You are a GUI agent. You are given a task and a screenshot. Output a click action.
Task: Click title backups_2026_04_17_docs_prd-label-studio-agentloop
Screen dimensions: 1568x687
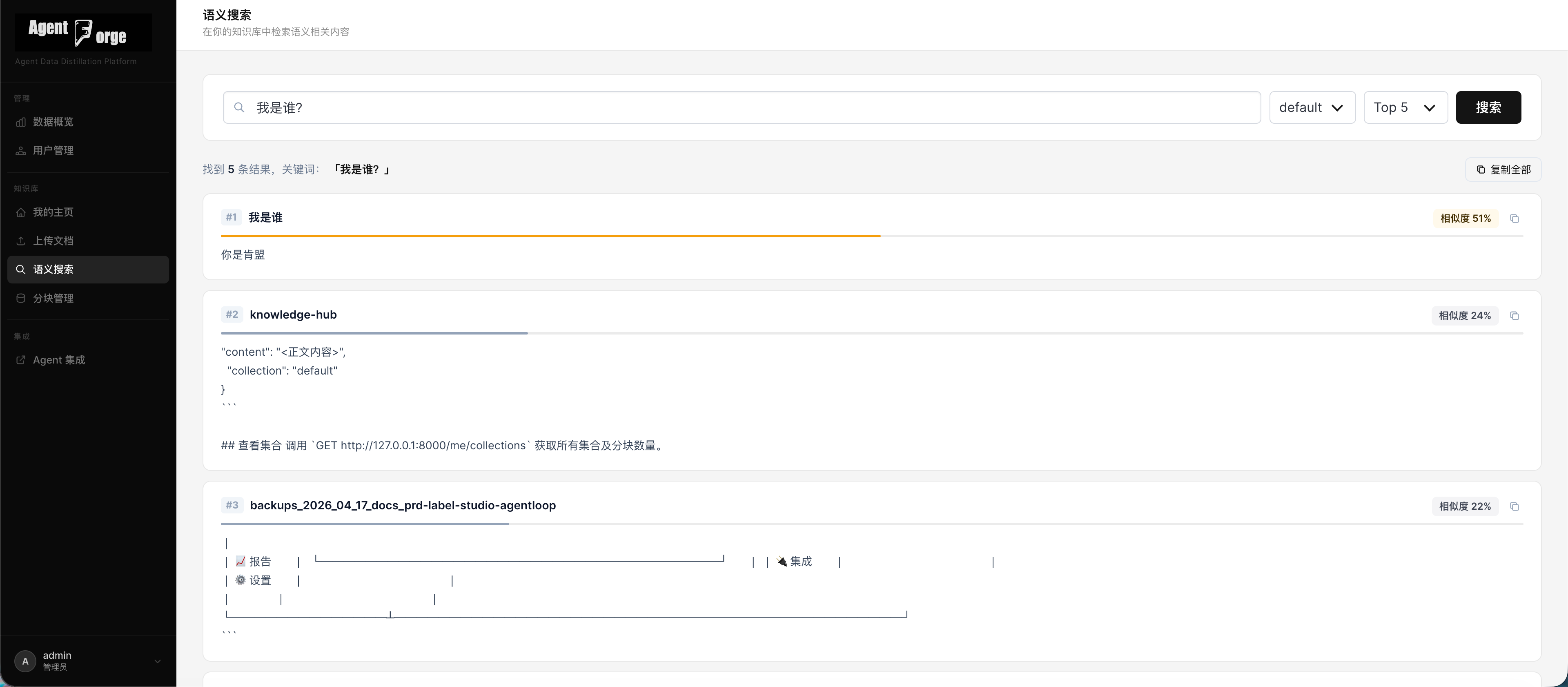pos(403,505)
